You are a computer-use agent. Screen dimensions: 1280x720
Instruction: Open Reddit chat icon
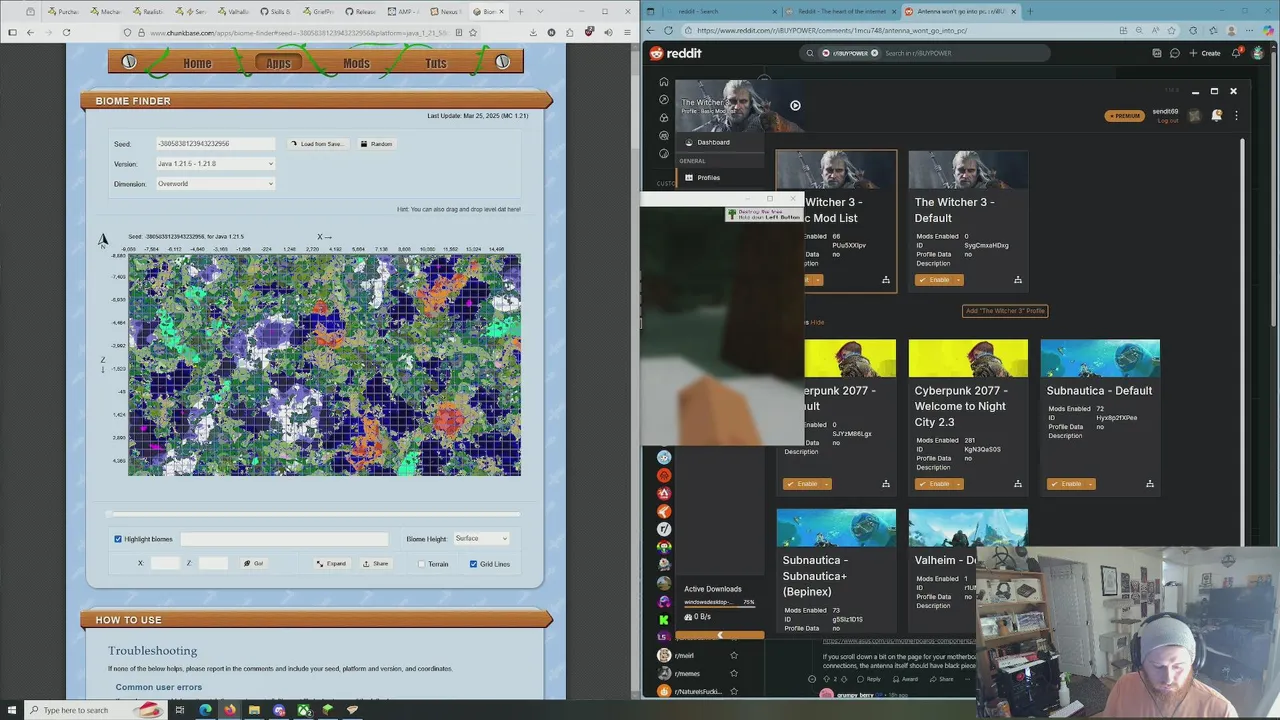(1175, 53)
